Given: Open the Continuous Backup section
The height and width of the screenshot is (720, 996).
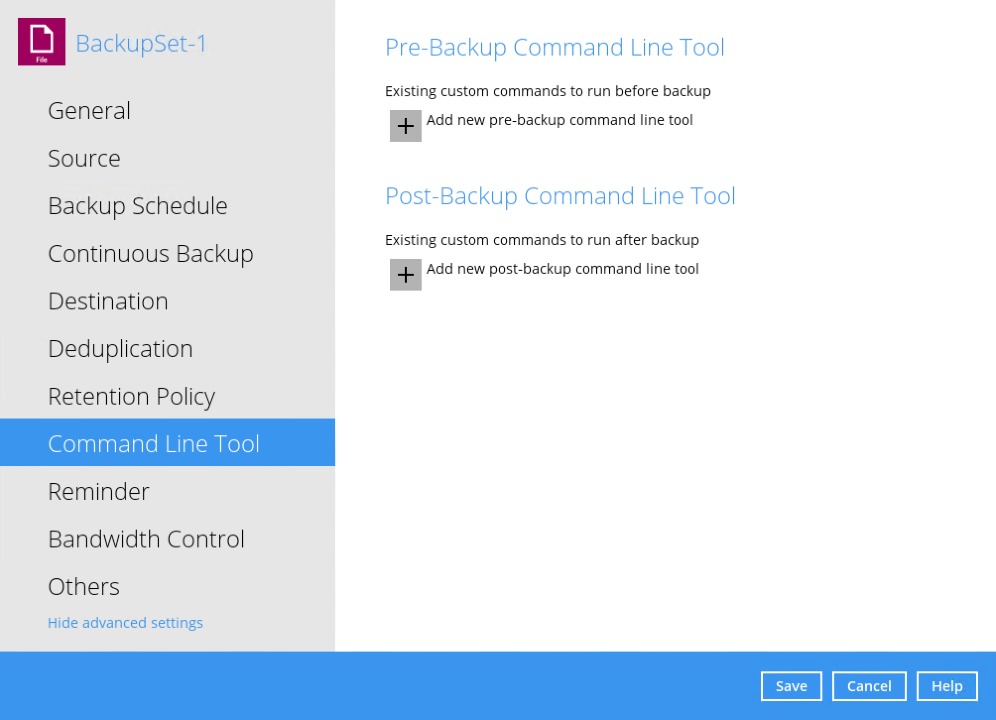Looking at the screenshot, I should pyautogui.click(x=150, y=253).
